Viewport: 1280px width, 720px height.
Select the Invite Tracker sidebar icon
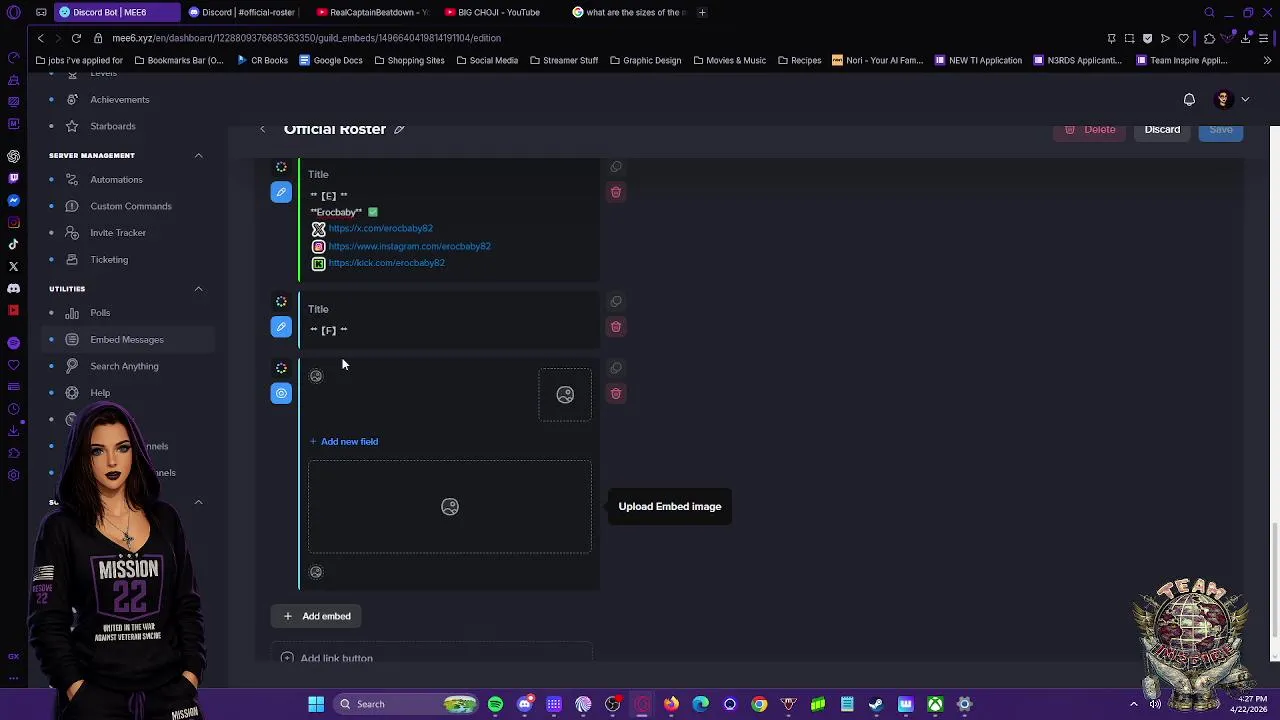click(x=72, y=232)
